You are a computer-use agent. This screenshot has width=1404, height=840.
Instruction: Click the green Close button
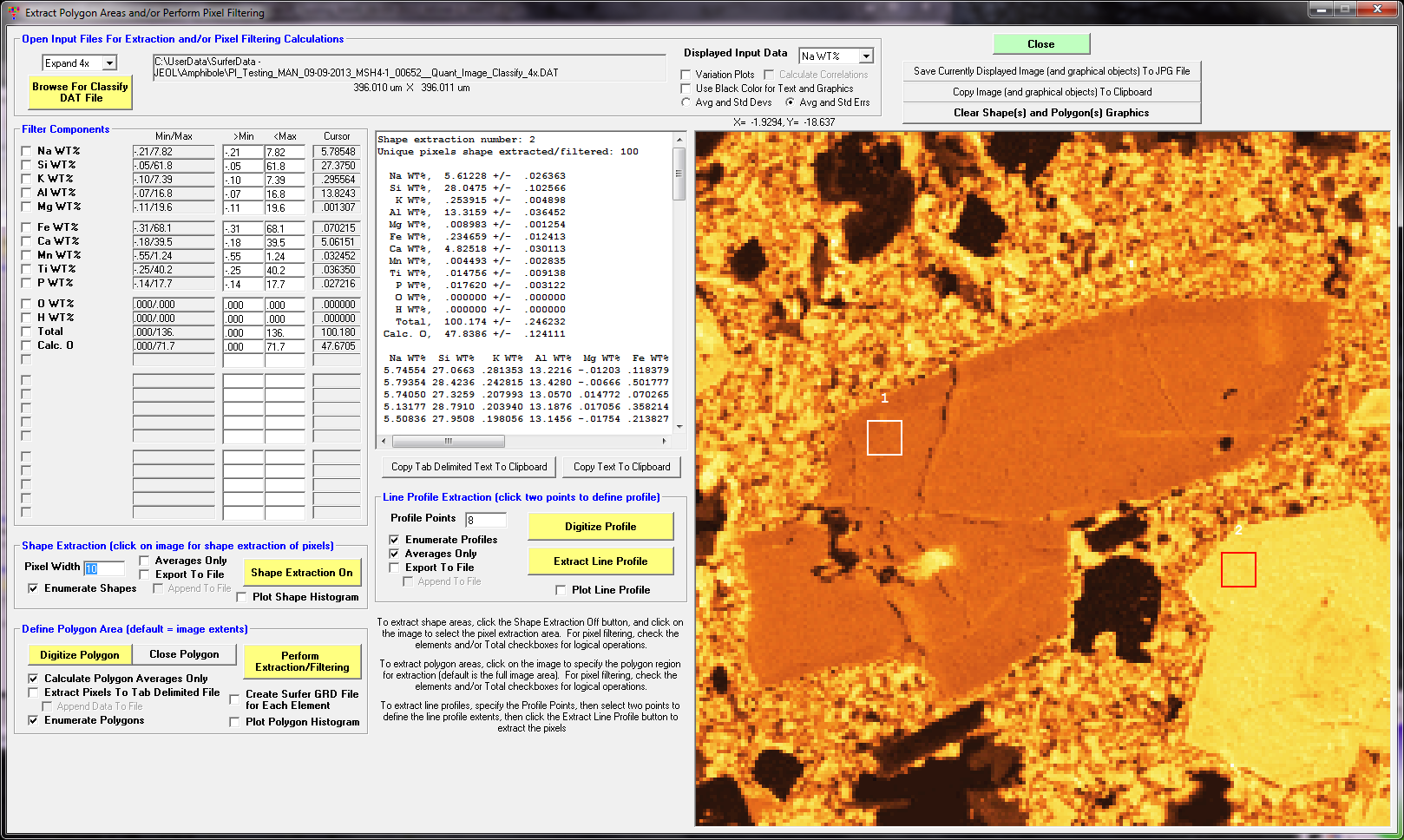(x=1040, y=44)
